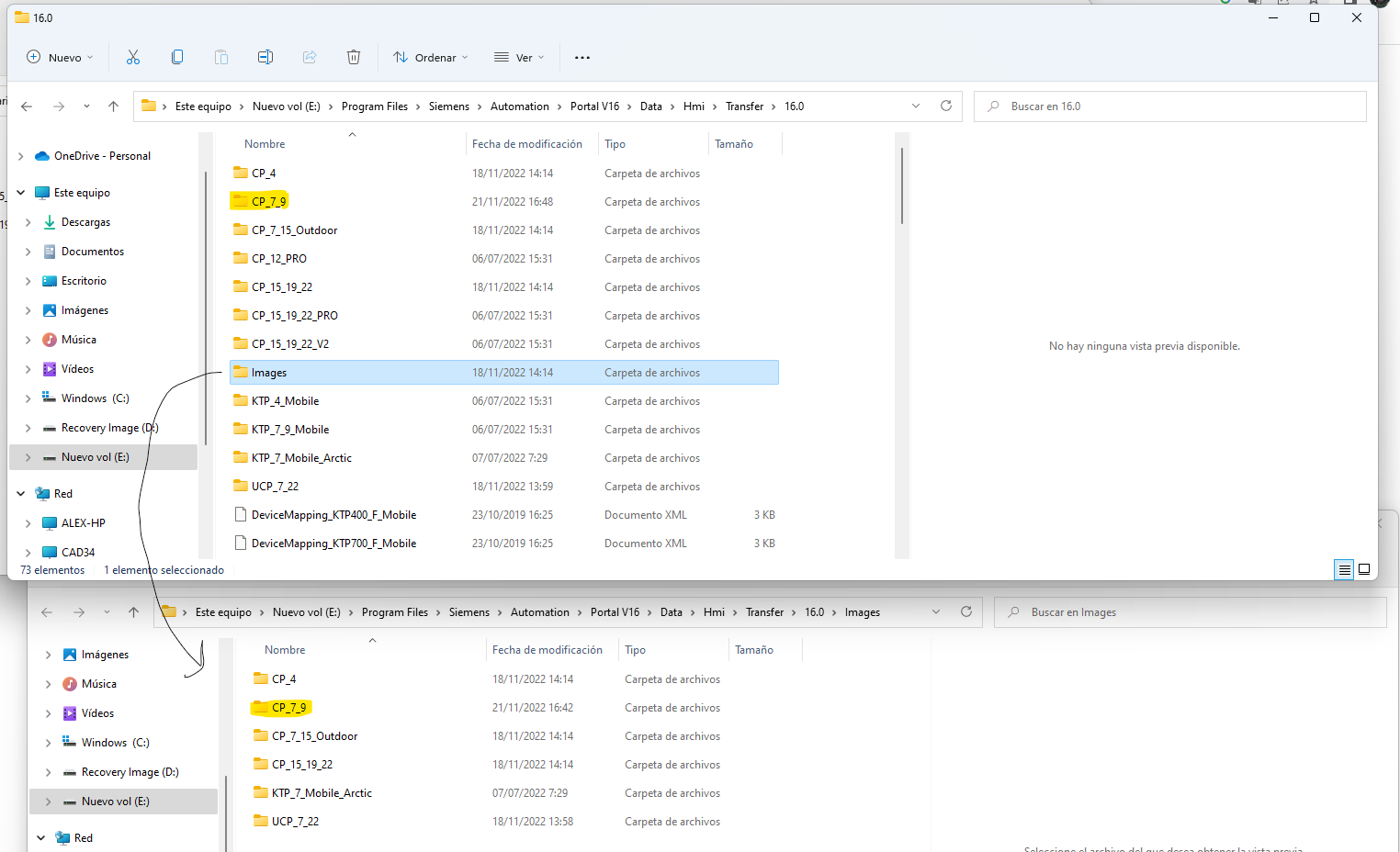The height and width of the screenshot is (852, 1400).
Task: Go up one level with the up arrow in the 16.0 window
Action: pos(114,106)
